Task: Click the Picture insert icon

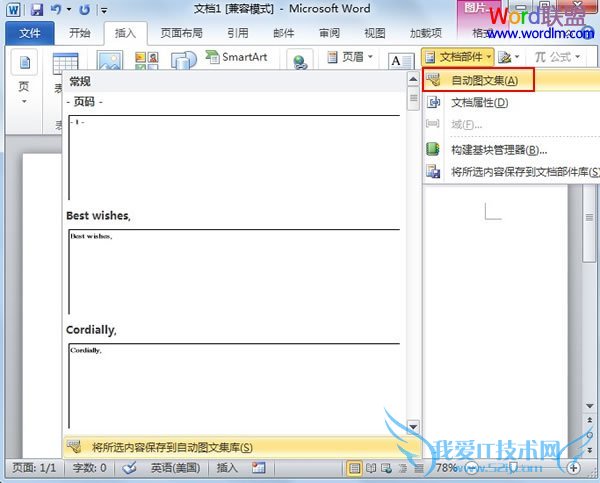Action: click(x=109, y=60)
